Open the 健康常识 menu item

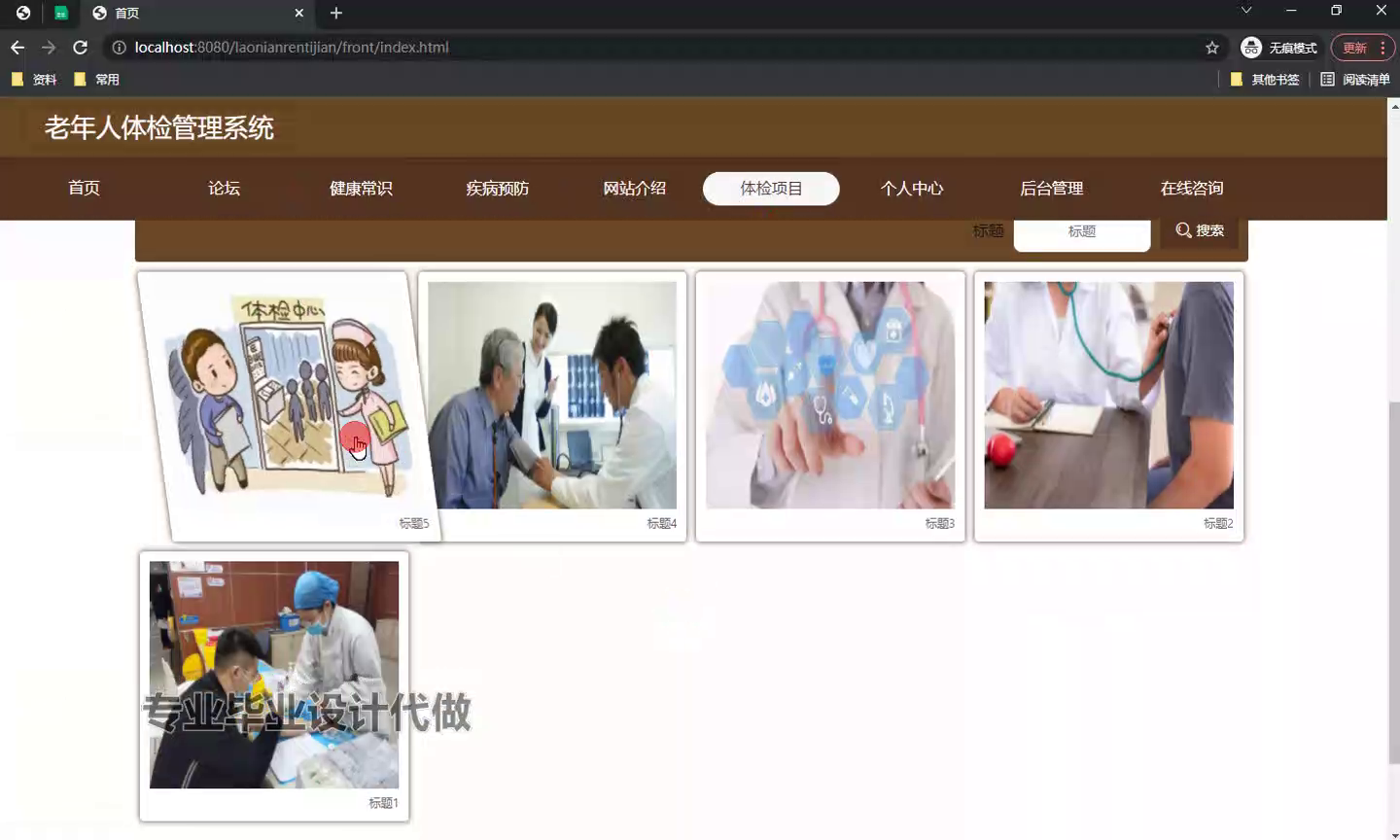tap(361, 189)
